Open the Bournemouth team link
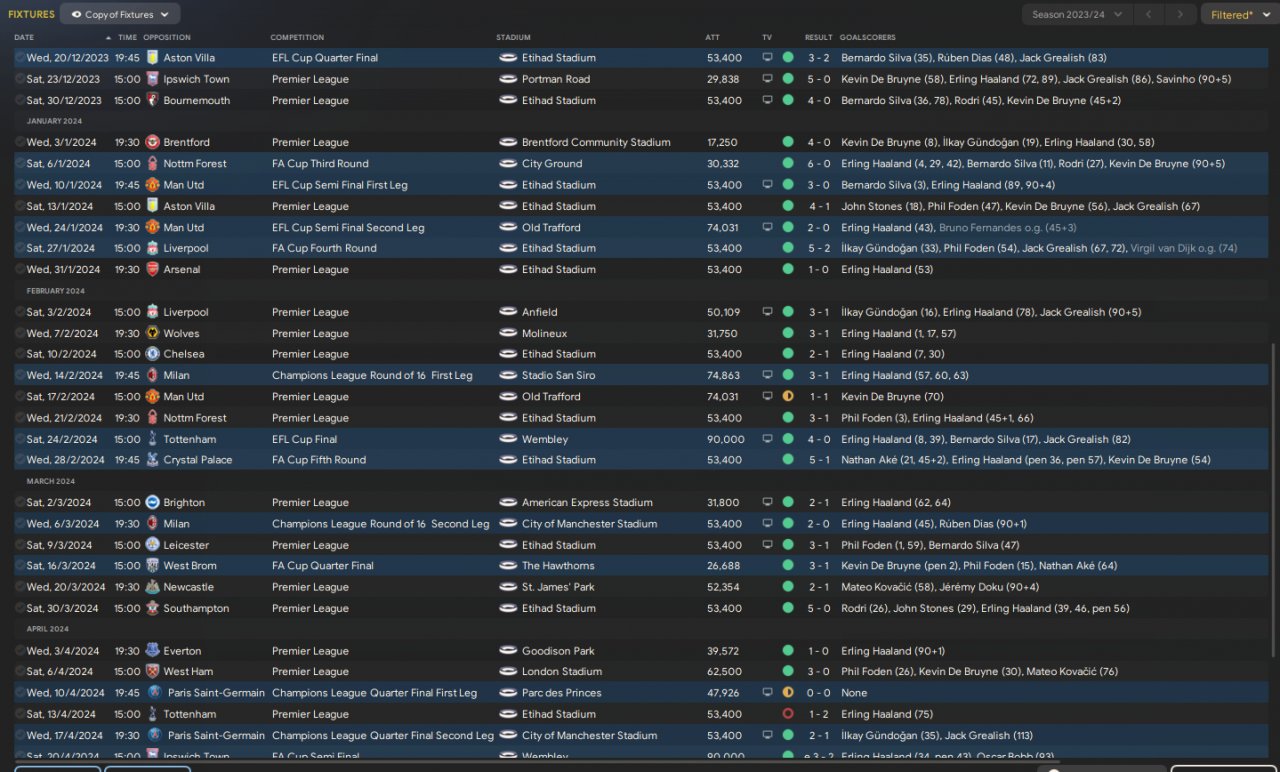 point(197,100)
